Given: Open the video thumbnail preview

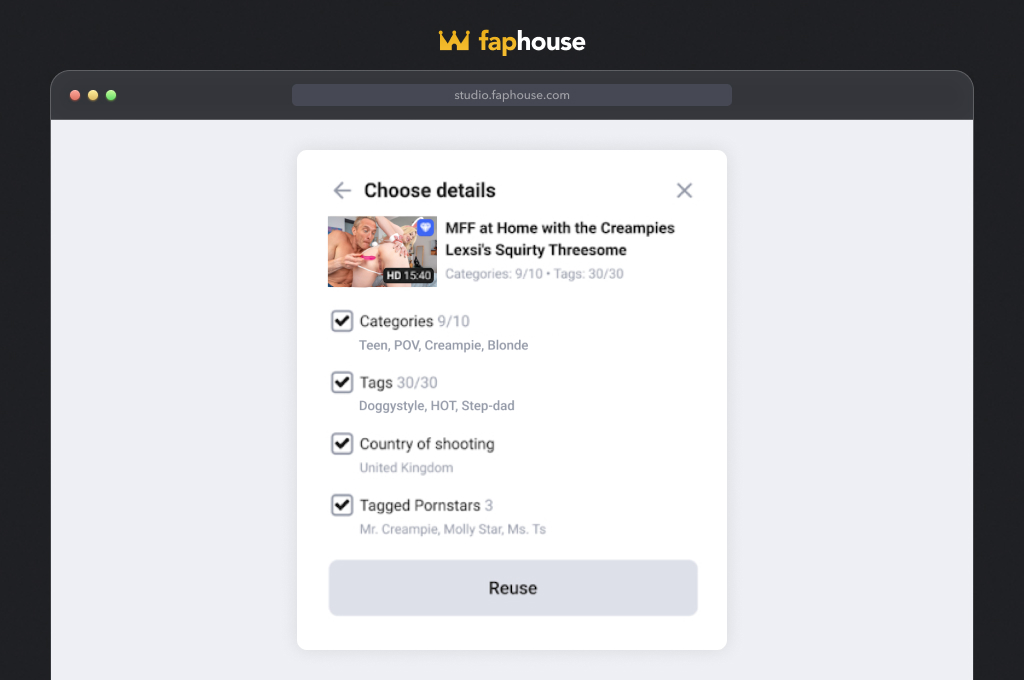Looking at the screenshot, I should point(382,251).
